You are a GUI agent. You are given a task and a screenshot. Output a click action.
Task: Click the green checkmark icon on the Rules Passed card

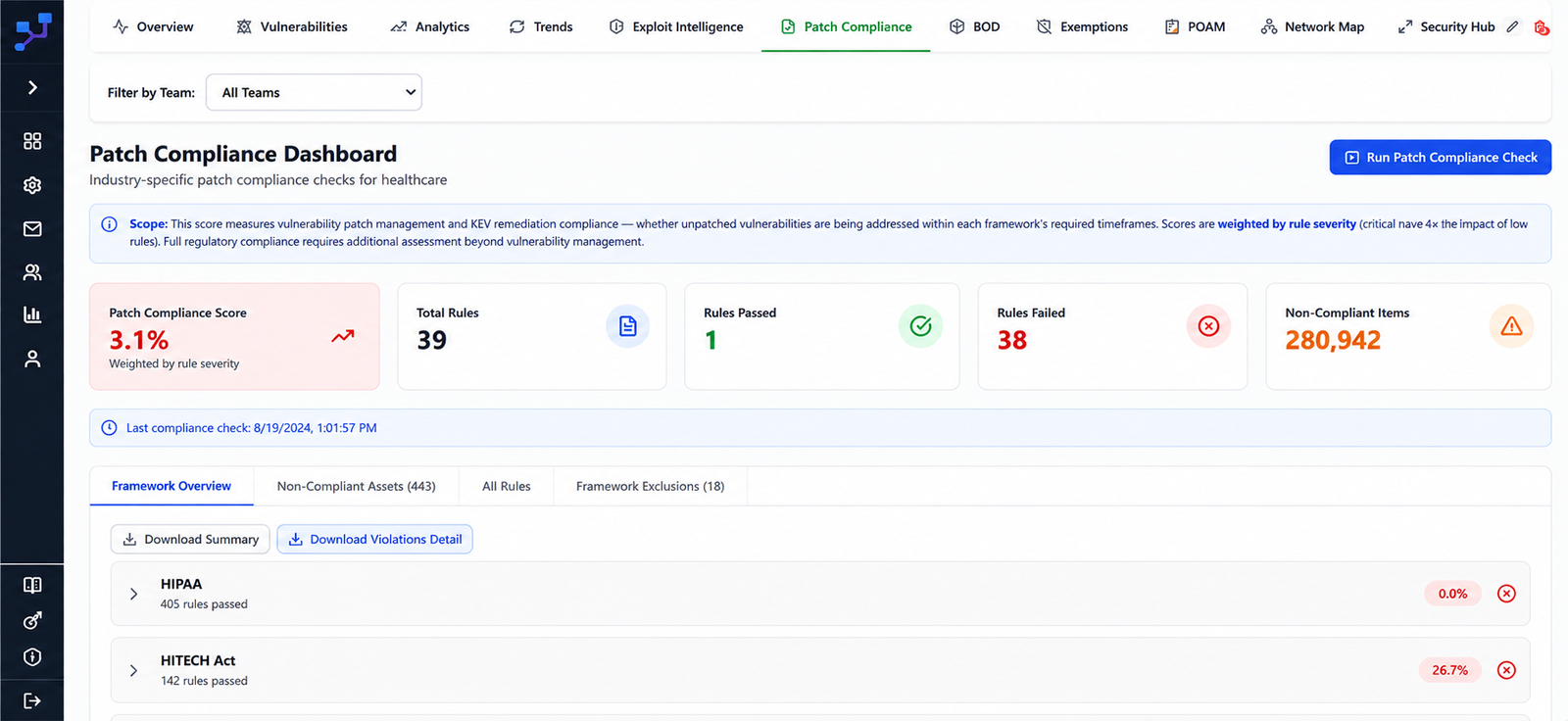[920, 326]
